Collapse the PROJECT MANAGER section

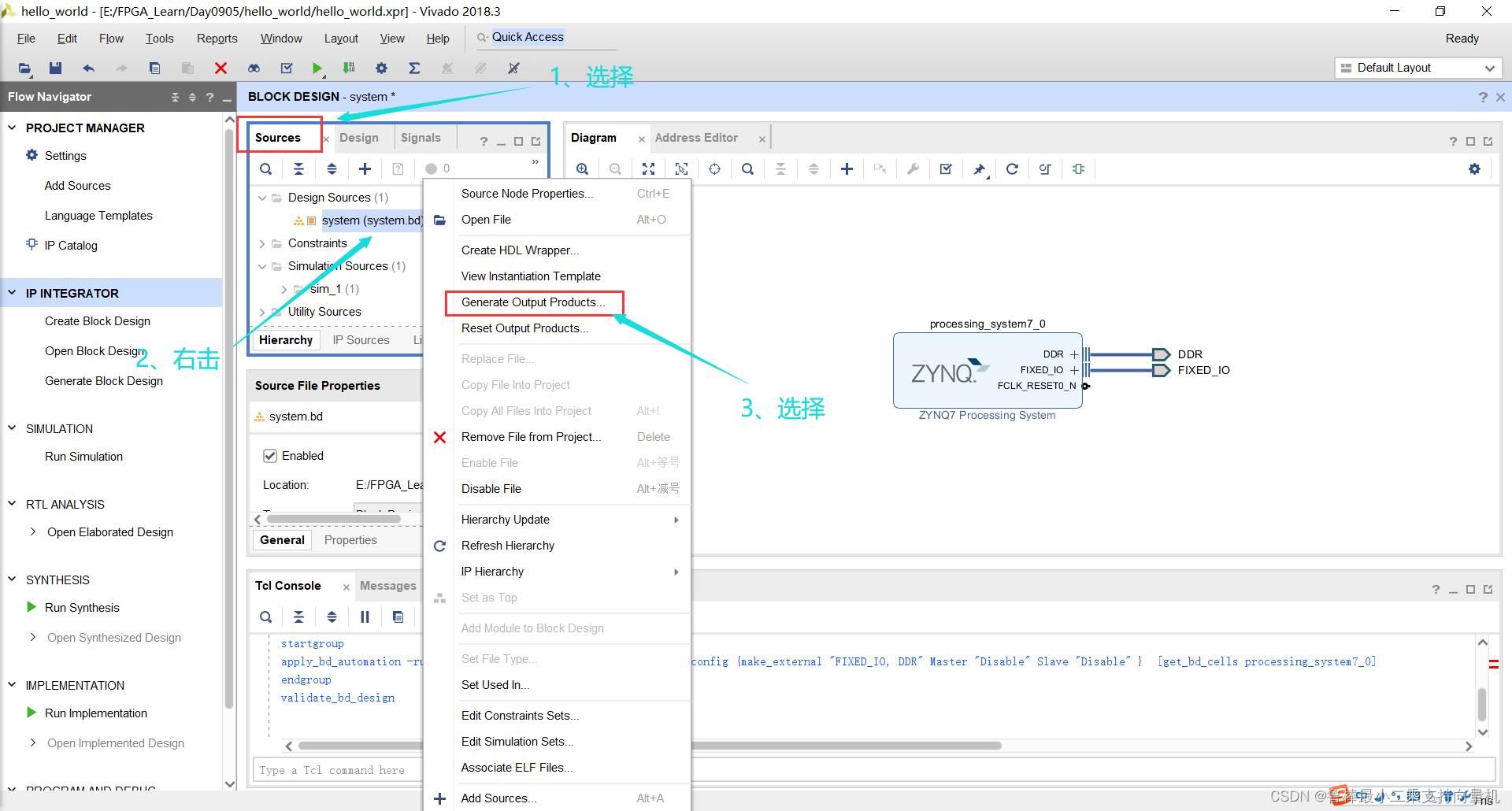[12, 128]
